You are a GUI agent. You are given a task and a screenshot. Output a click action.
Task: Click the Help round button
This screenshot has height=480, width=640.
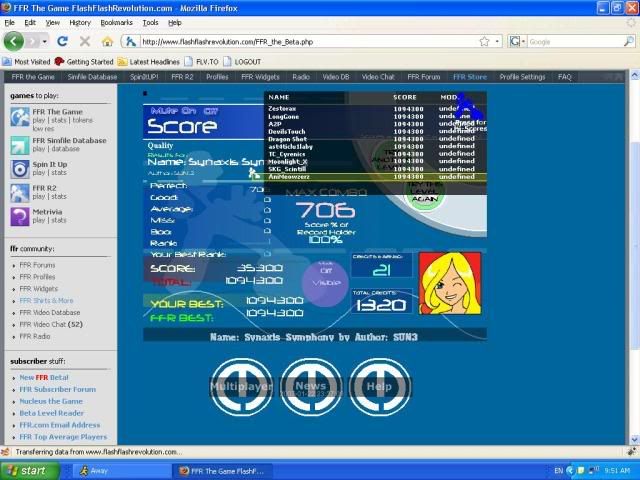[379, 385]
